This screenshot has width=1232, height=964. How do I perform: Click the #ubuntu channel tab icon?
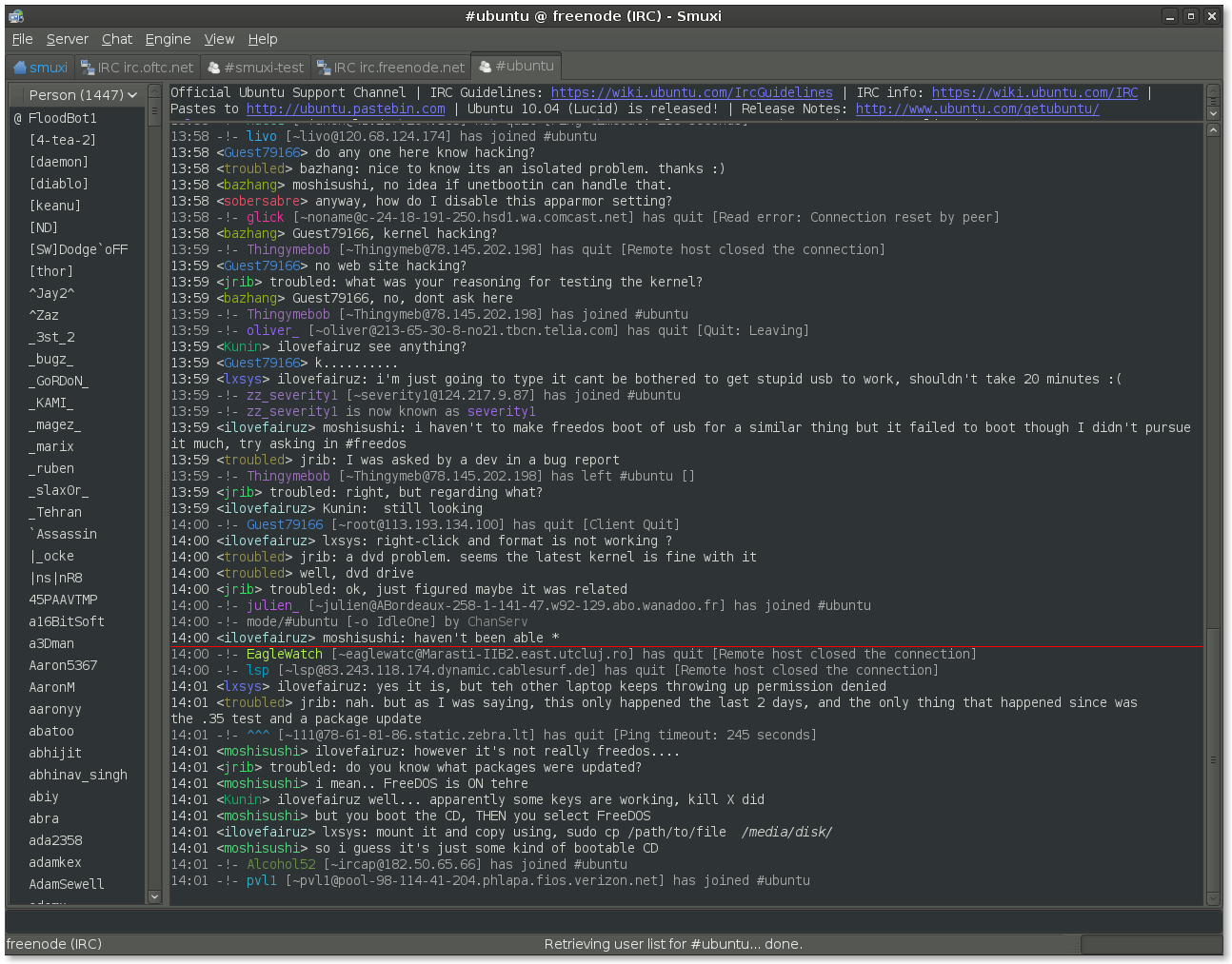pos(486,67)
